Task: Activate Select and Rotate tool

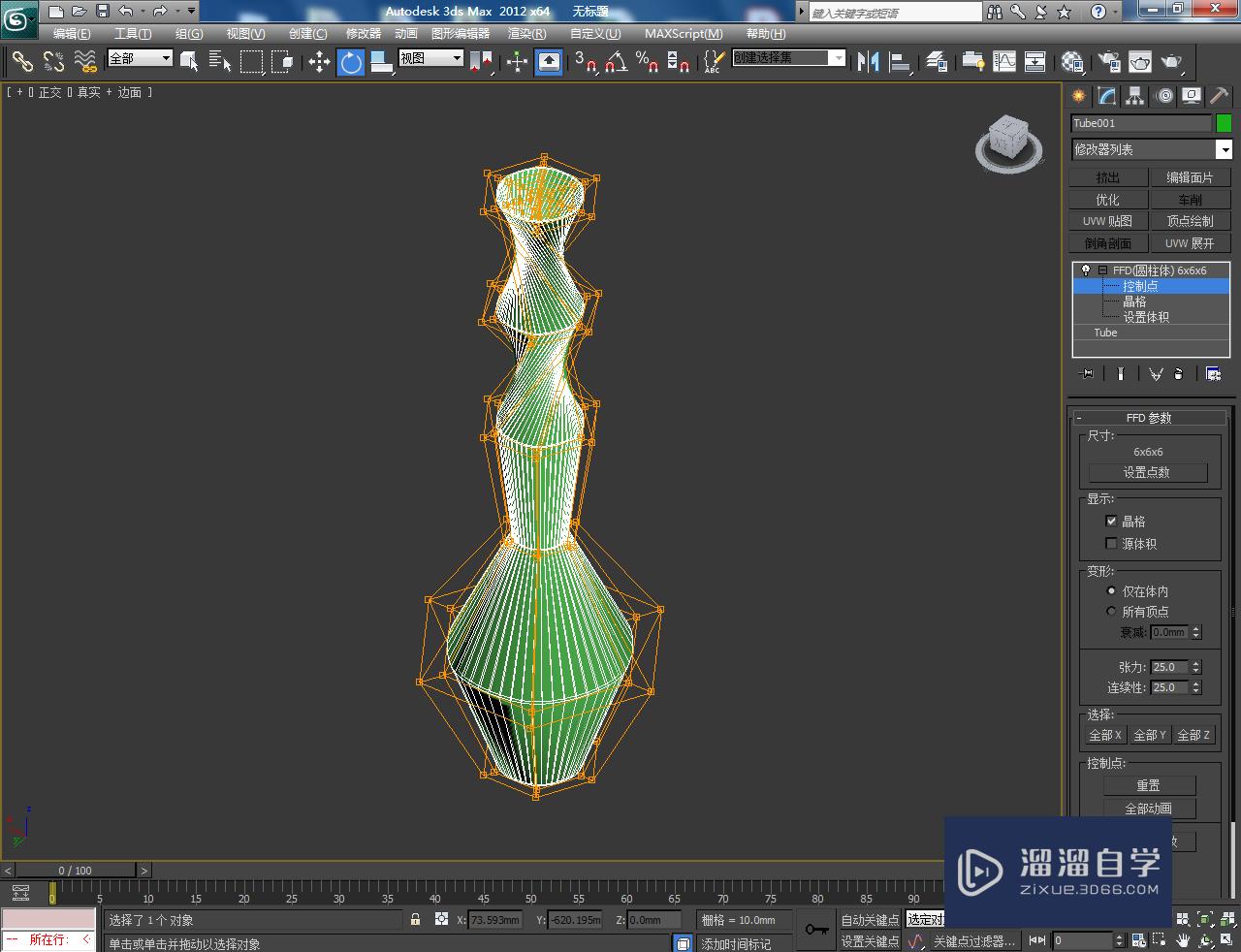Action: pyautogui.click(x=350, y=62)
